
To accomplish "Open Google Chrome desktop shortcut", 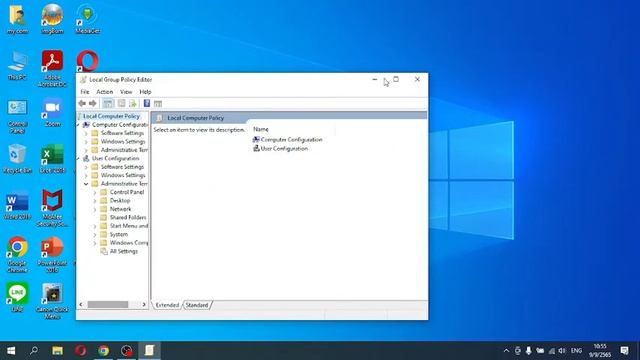I will pos(17,255).
